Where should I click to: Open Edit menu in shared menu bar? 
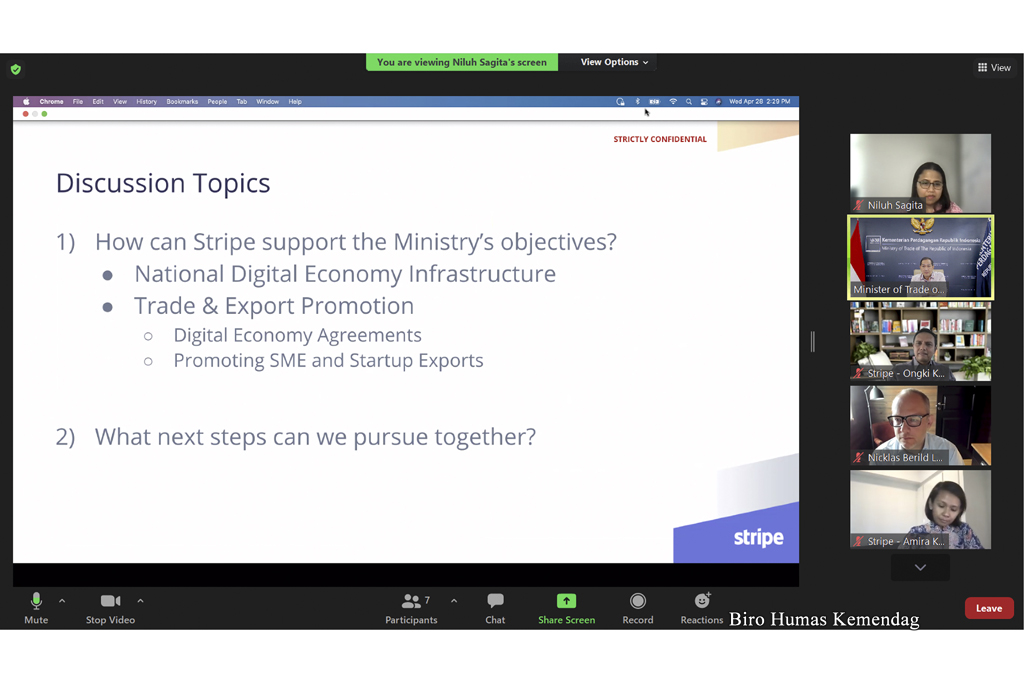[x=98, y=102]
